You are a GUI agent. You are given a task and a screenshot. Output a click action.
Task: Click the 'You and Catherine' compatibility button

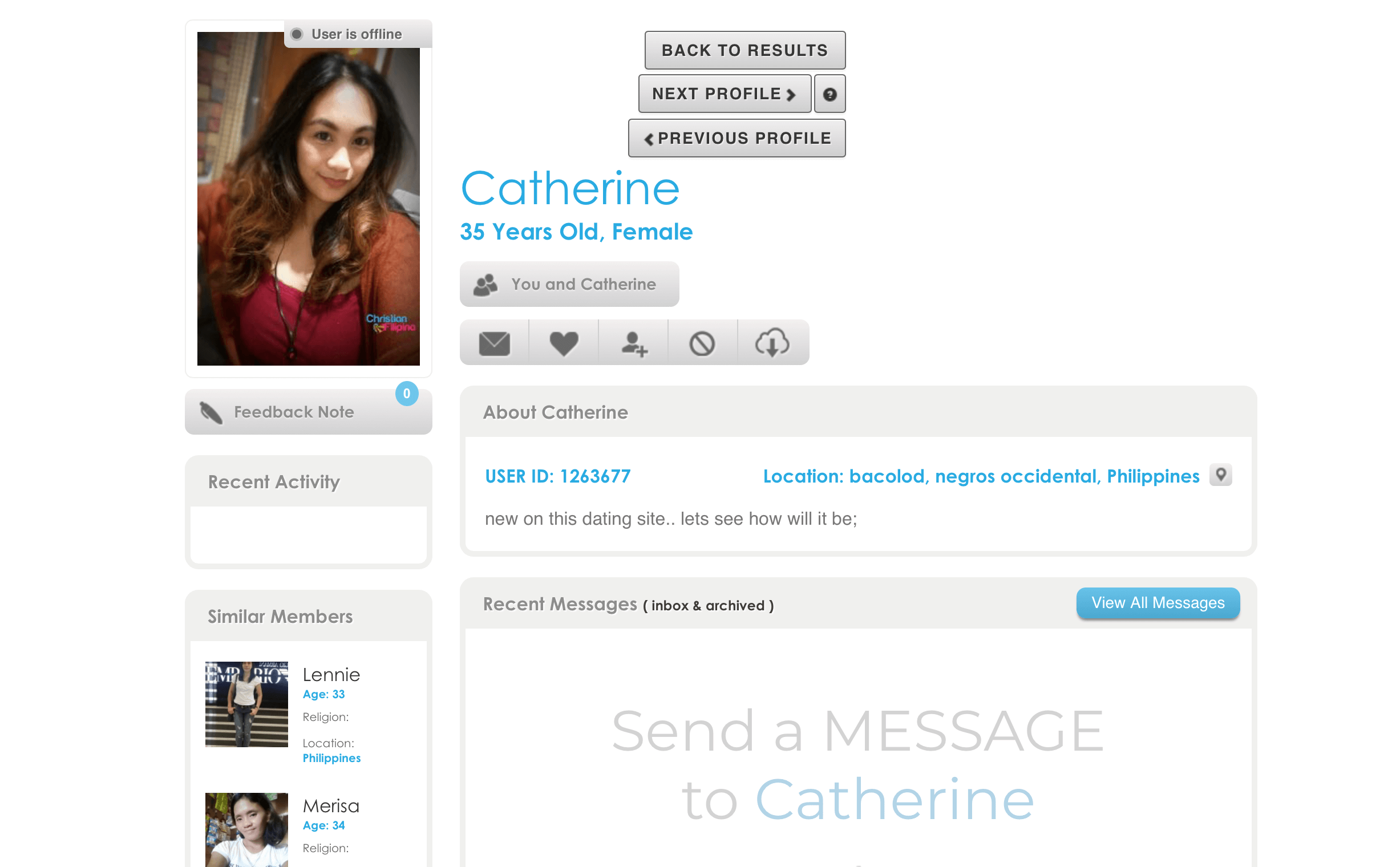pos(567,284)
